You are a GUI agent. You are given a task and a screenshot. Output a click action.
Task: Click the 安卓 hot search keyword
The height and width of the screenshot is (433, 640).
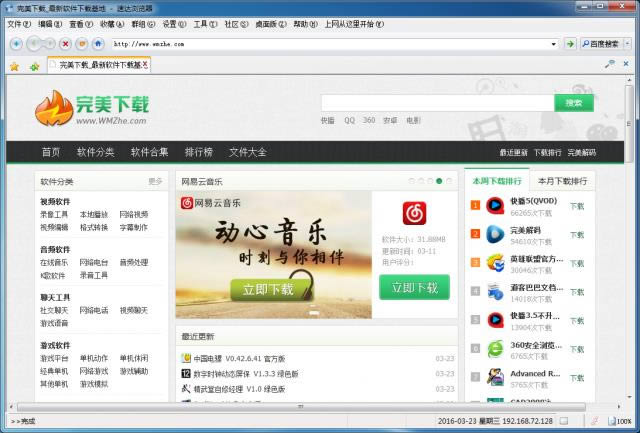tap(390, 120)
